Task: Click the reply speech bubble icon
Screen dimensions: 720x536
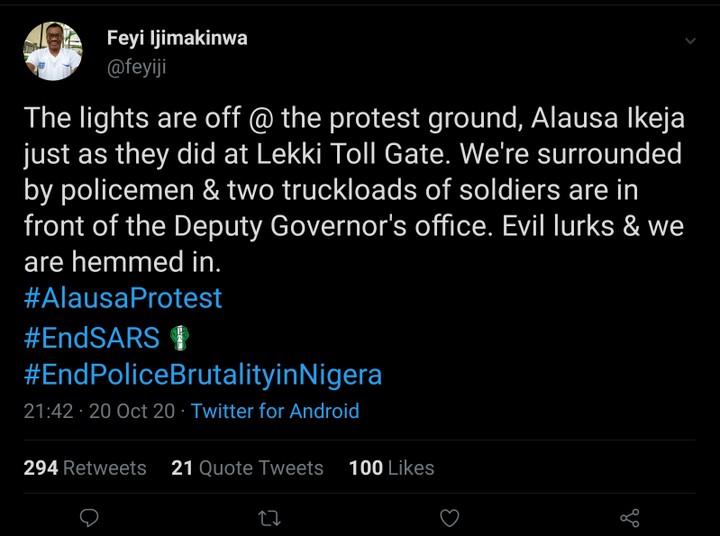Action: click(89, 518)
